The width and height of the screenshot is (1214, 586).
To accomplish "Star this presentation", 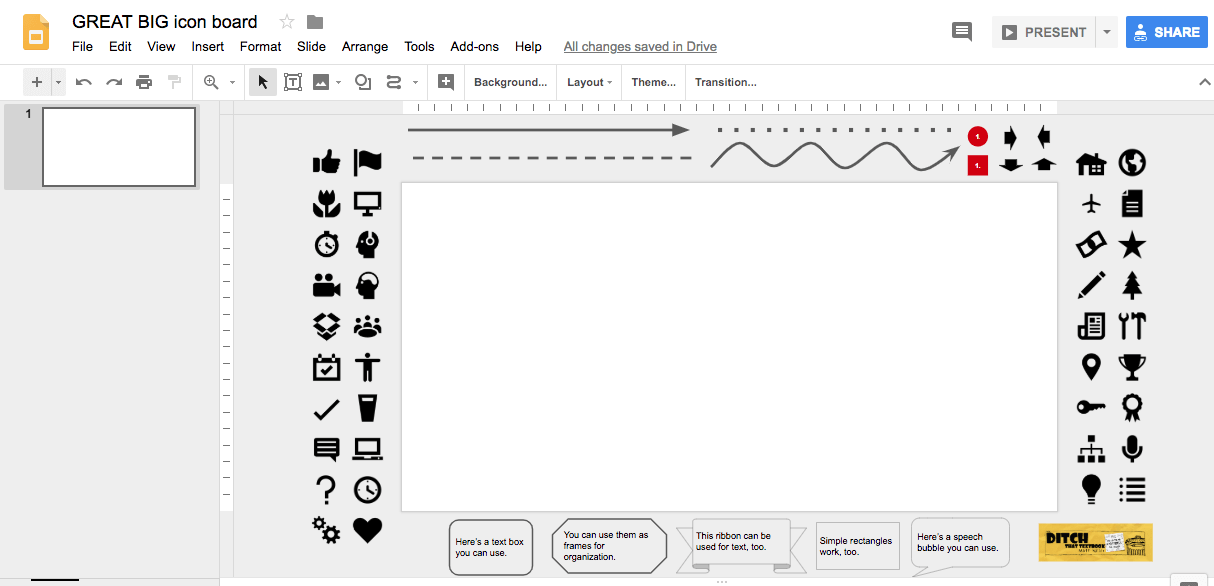I will point(286,21).
